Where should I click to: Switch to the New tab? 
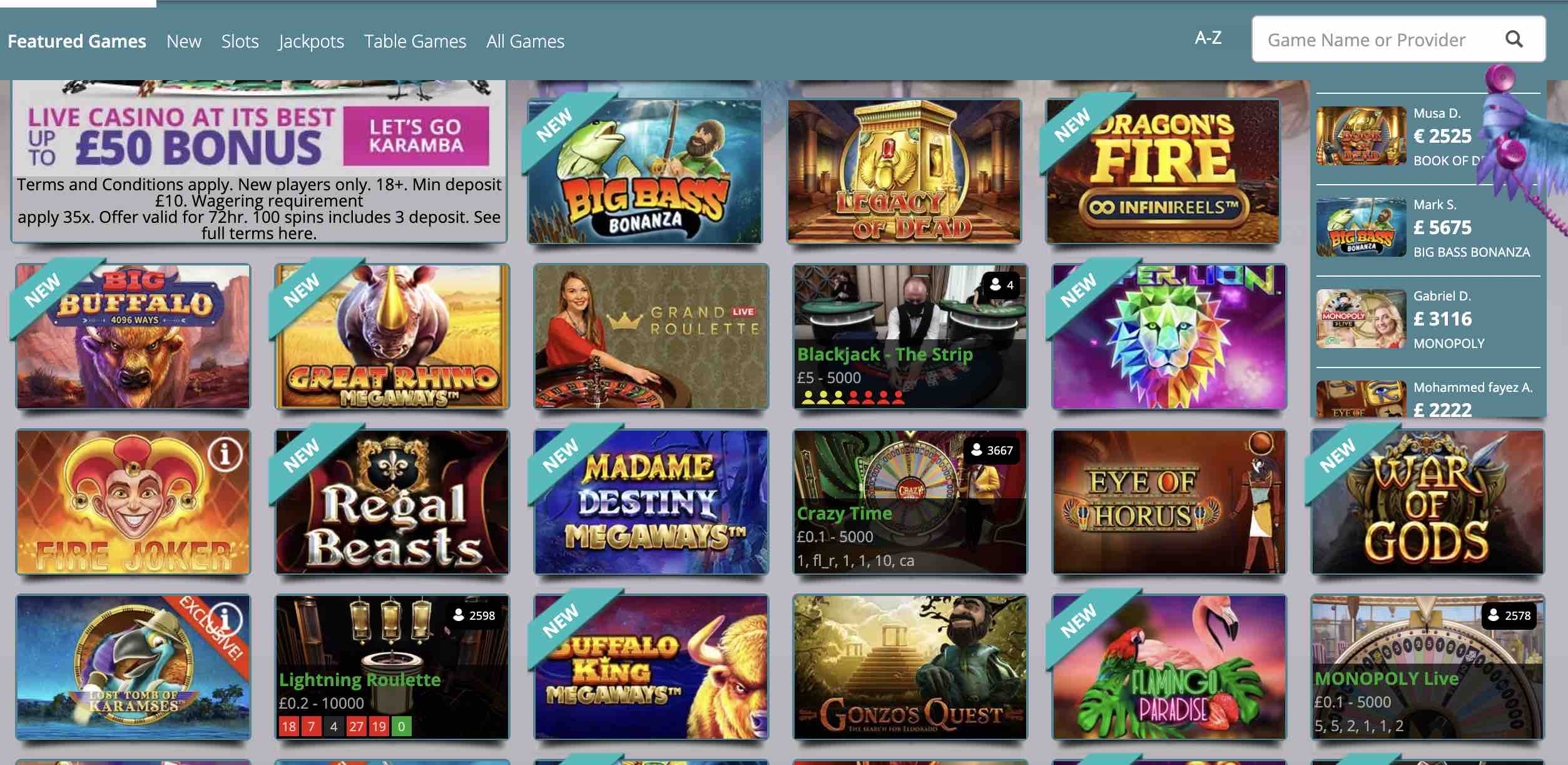coord(184,41)
